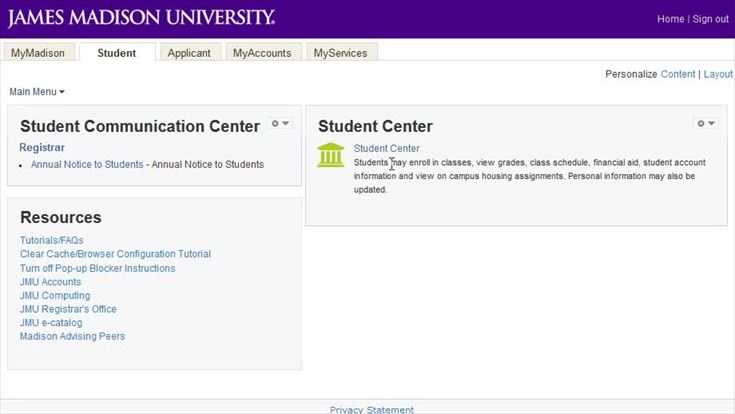Screen dimensions: 735x414
Task: Click the green Student Center building icon
Action: [x=330, y=155]
